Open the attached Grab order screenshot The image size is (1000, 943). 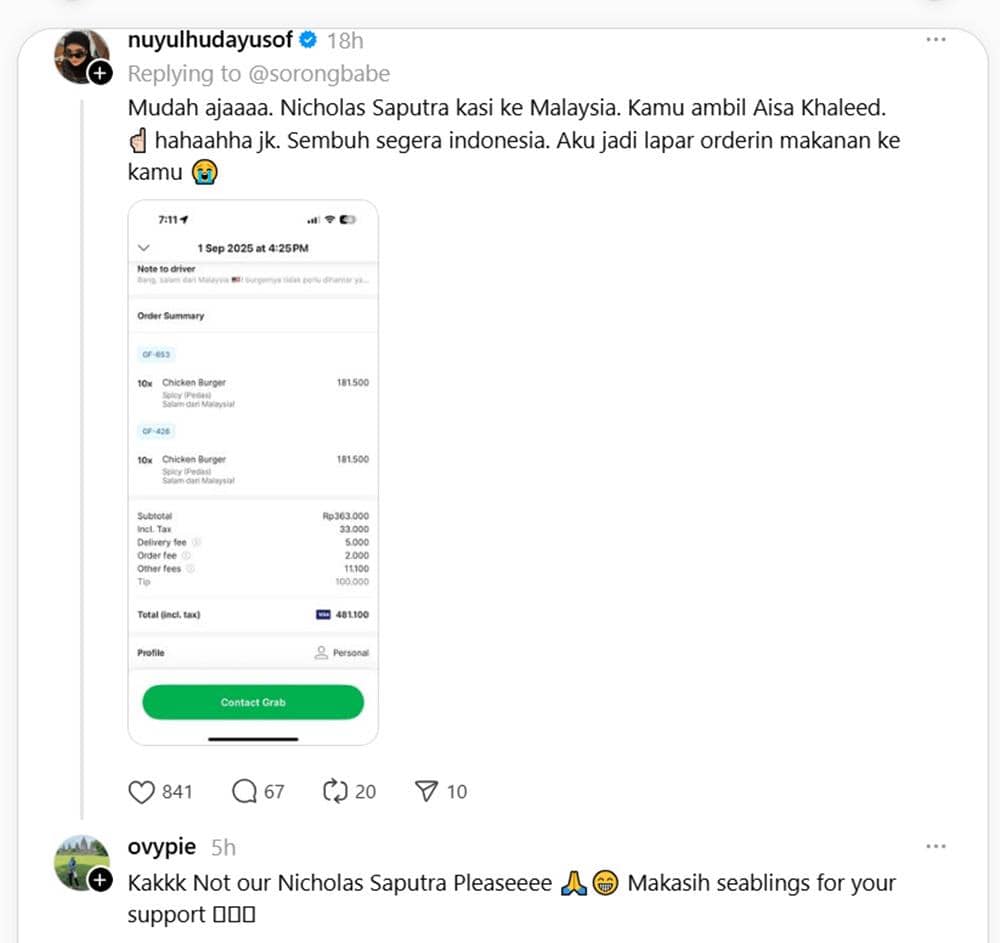[253, 472]
